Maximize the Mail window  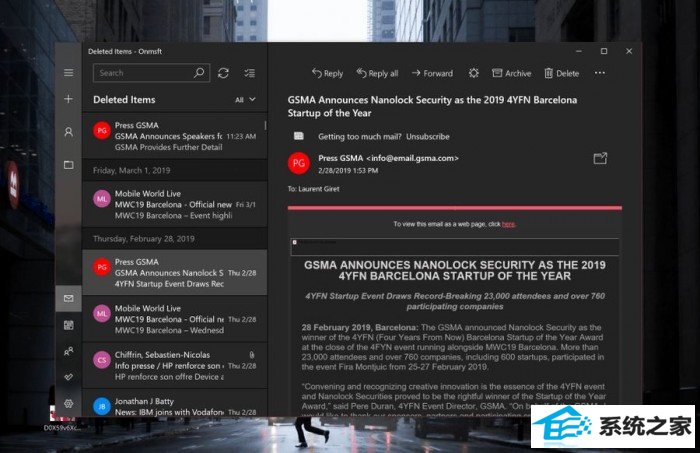coord(604,51)
